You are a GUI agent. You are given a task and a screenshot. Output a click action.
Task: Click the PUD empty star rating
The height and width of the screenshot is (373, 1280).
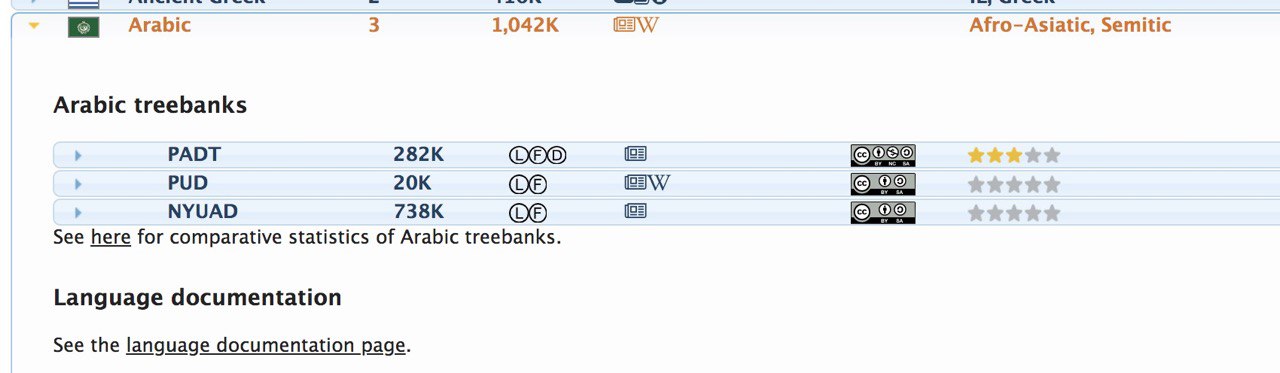[1014, 184]
